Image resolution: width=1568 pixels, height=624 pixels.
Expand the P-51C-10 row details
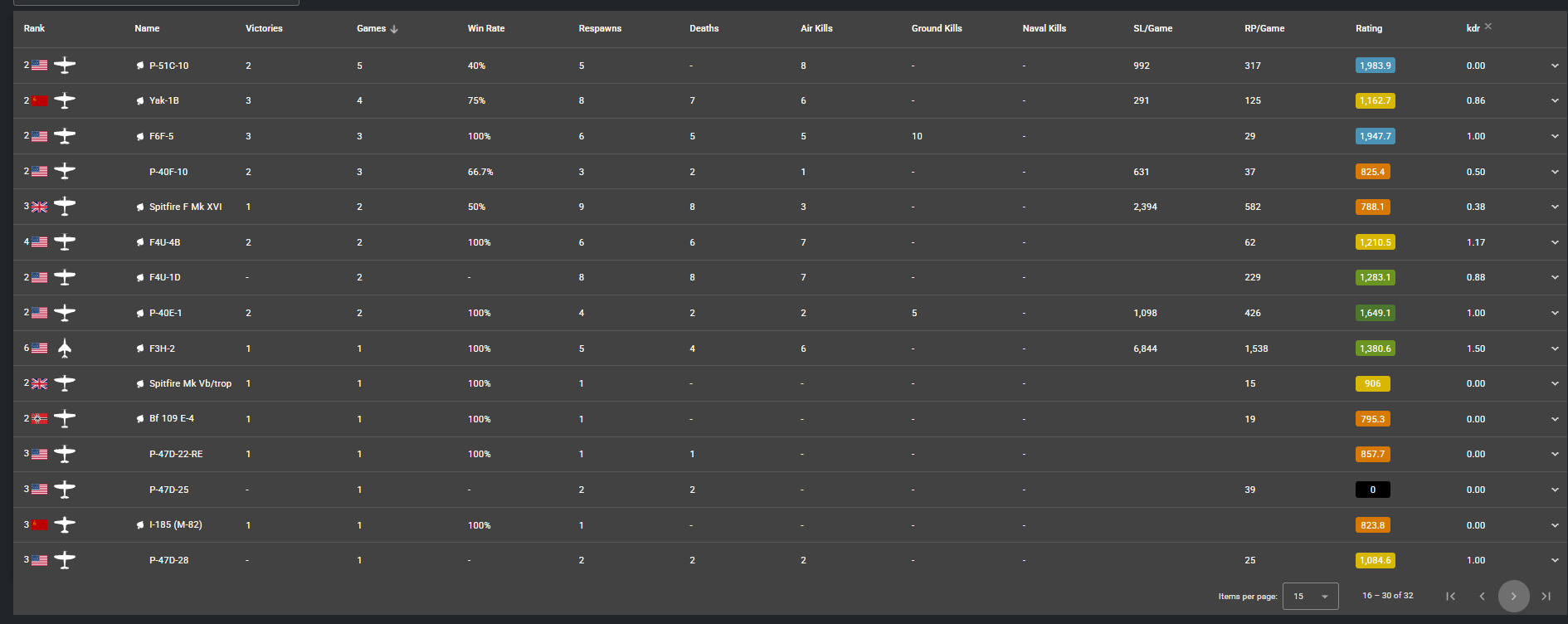click(x=1555, y=66)
